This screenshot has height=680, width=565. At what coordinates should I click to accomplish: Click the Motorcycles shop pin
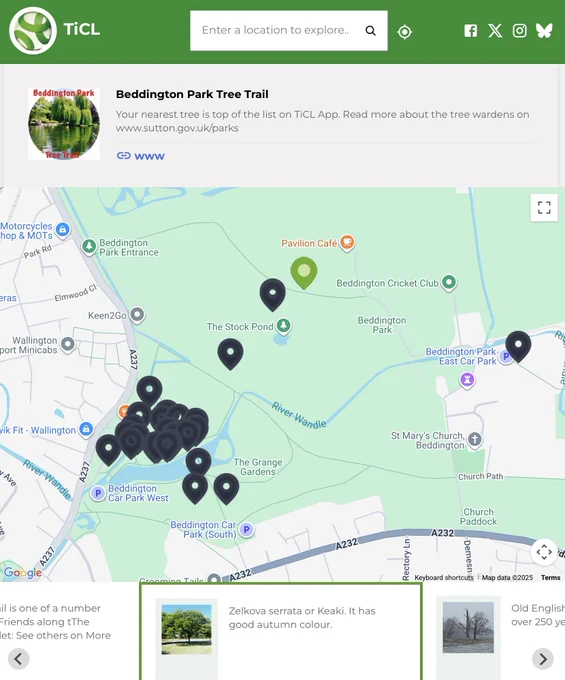[x=63, y=229]
